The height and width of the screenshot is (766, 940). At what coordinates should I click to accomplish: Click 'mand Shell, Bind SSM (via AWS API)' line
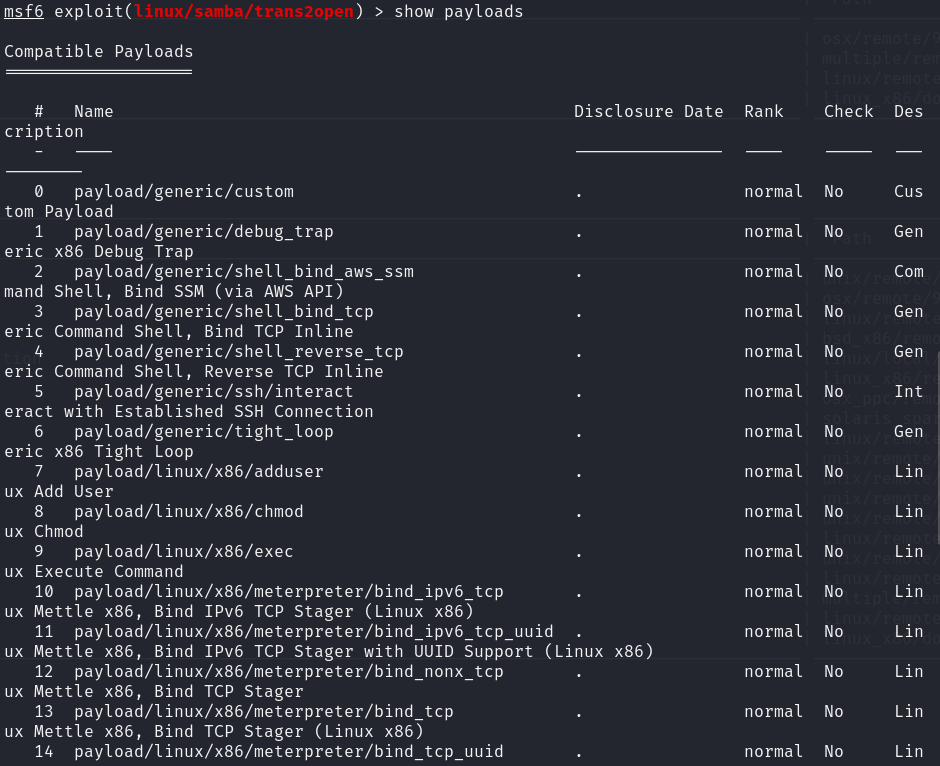pyautogui.click(x=174, y=292)
